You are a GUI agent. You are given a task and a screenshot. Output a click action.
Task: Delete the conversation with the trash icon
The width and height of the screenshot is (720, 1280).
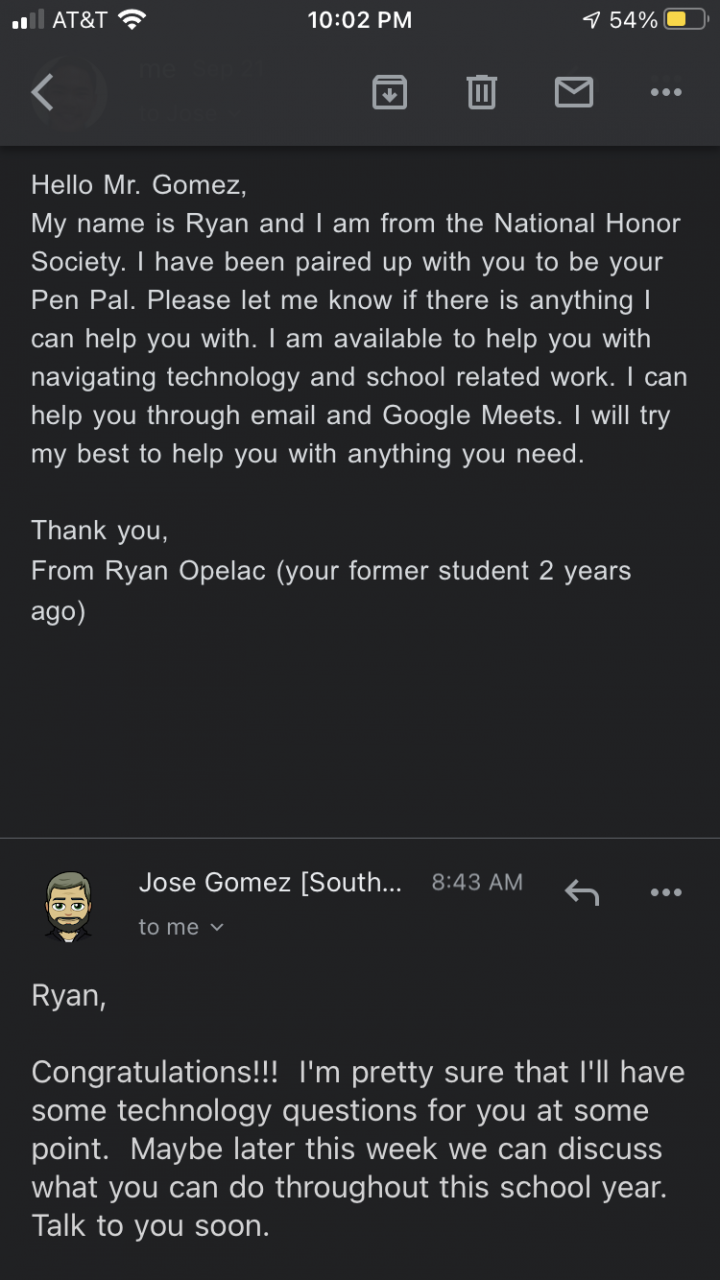tap(481, 93)
